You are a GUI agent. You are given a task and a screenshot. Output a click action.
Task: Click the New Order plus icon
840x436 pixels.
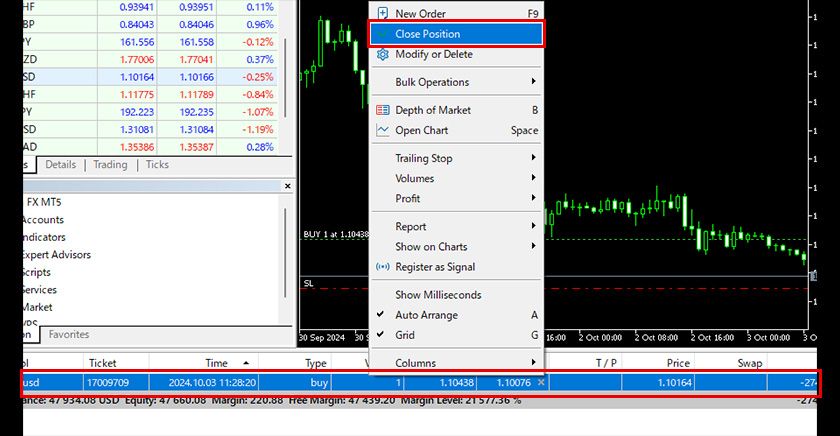[382, 14]
